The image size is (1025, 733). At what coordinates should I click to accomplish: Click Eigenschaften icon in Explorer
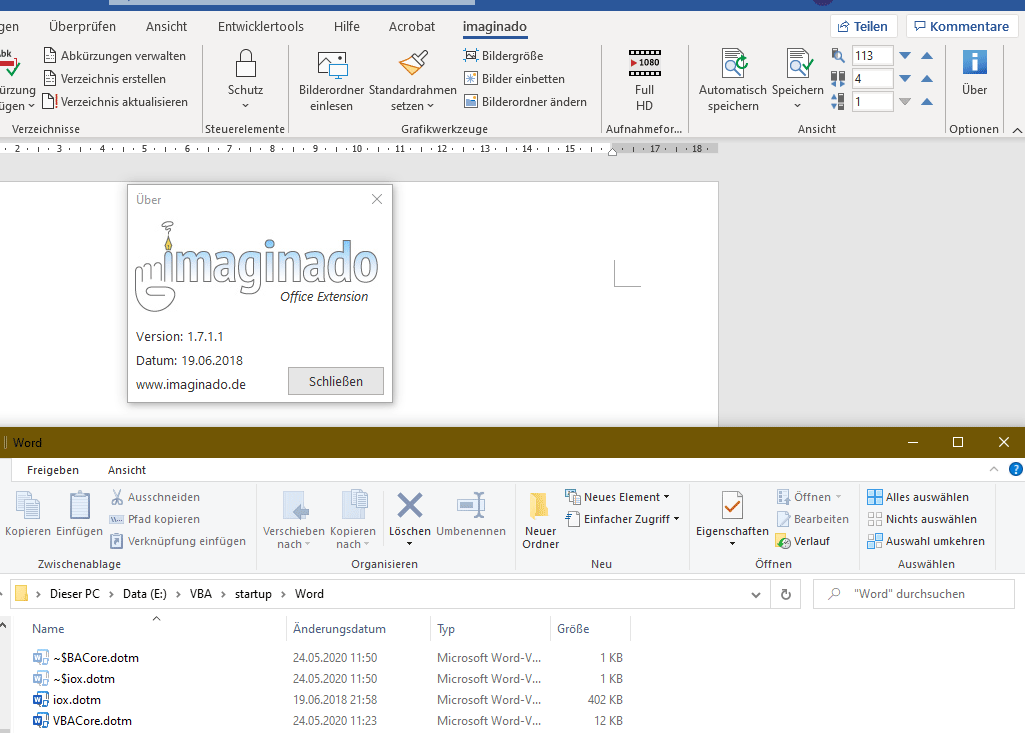click(732, 506)
